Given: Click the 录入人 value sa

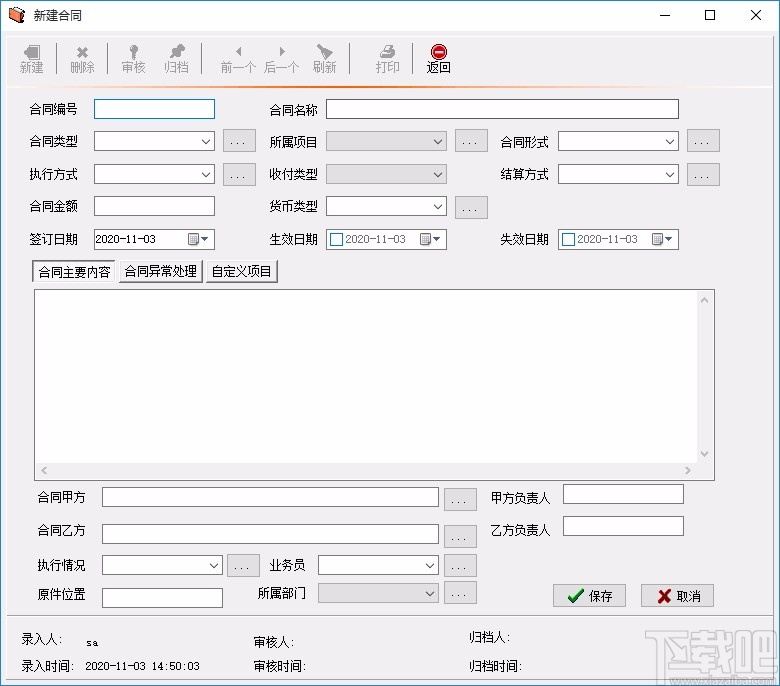Looking at the screenshot, I should (92, 643).
